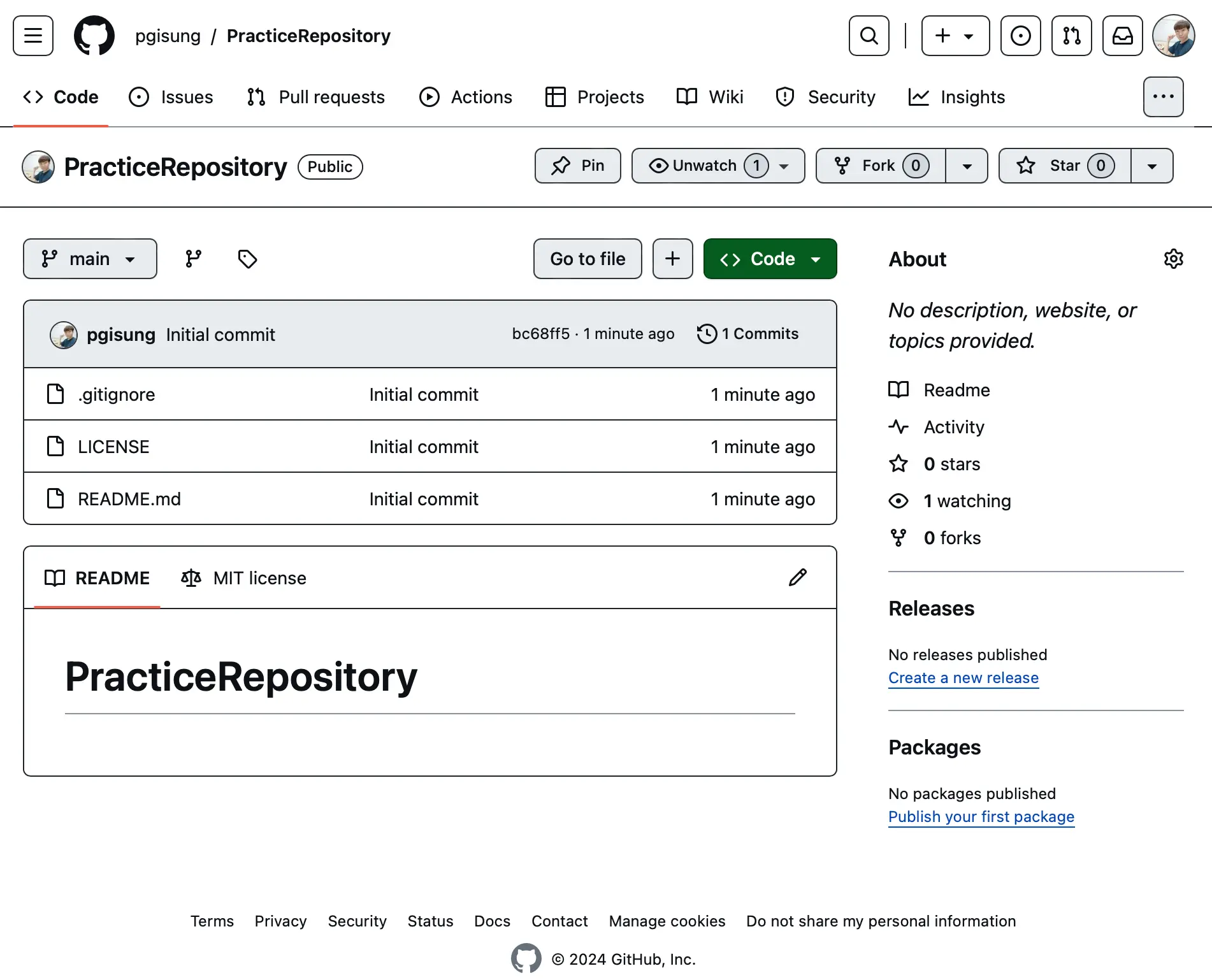Image resolution: width=1212 pixels, height=980 pixels.
Task: Click pgisung avatar in commit row
Action: (x=64, y=335)
